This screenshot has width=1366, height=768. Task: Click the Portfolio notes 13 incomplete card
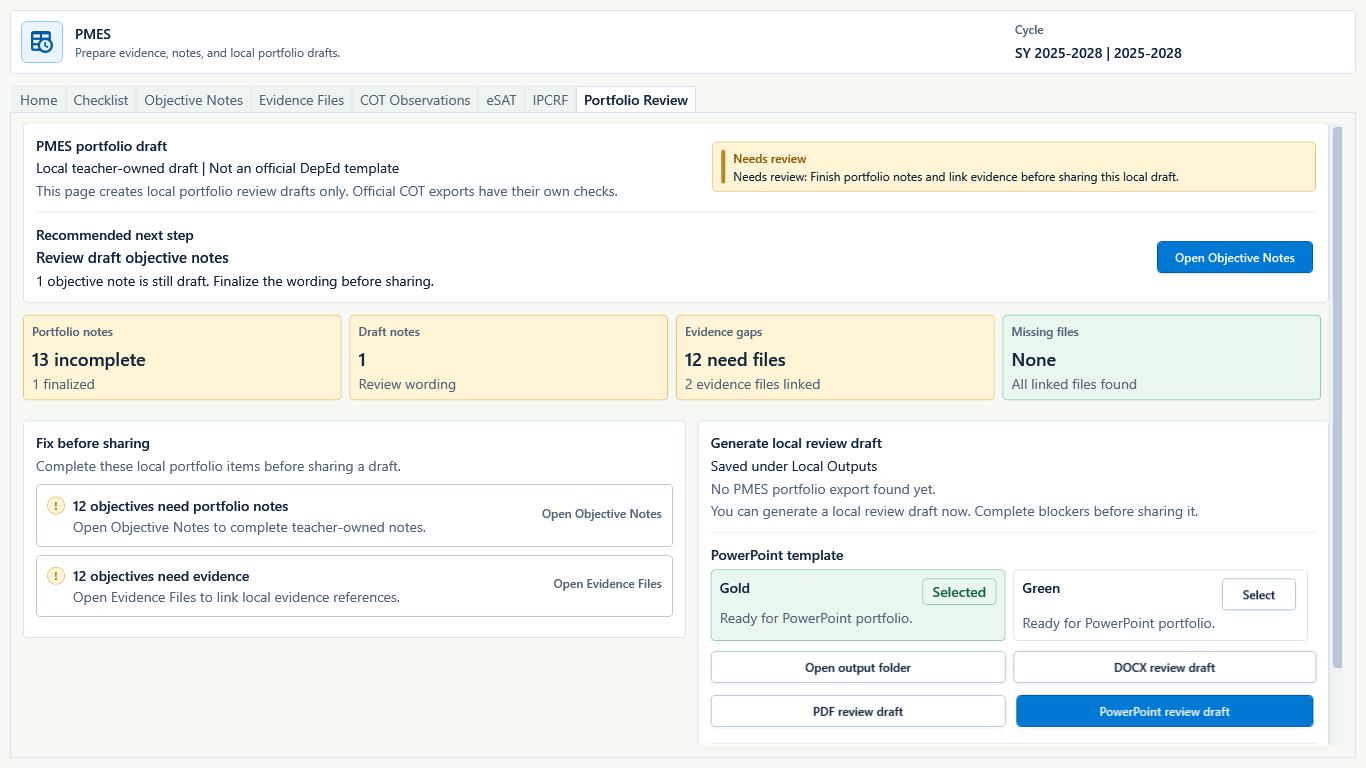(x=182, y=358)
